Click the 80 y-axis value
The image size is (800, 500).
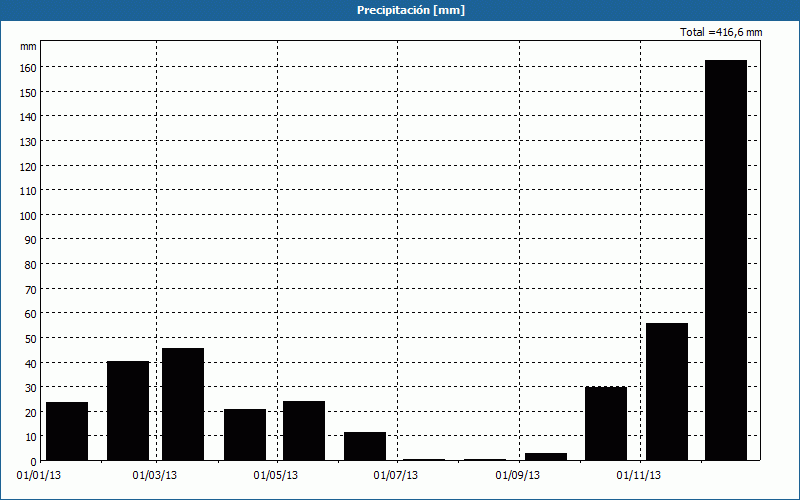31,265
